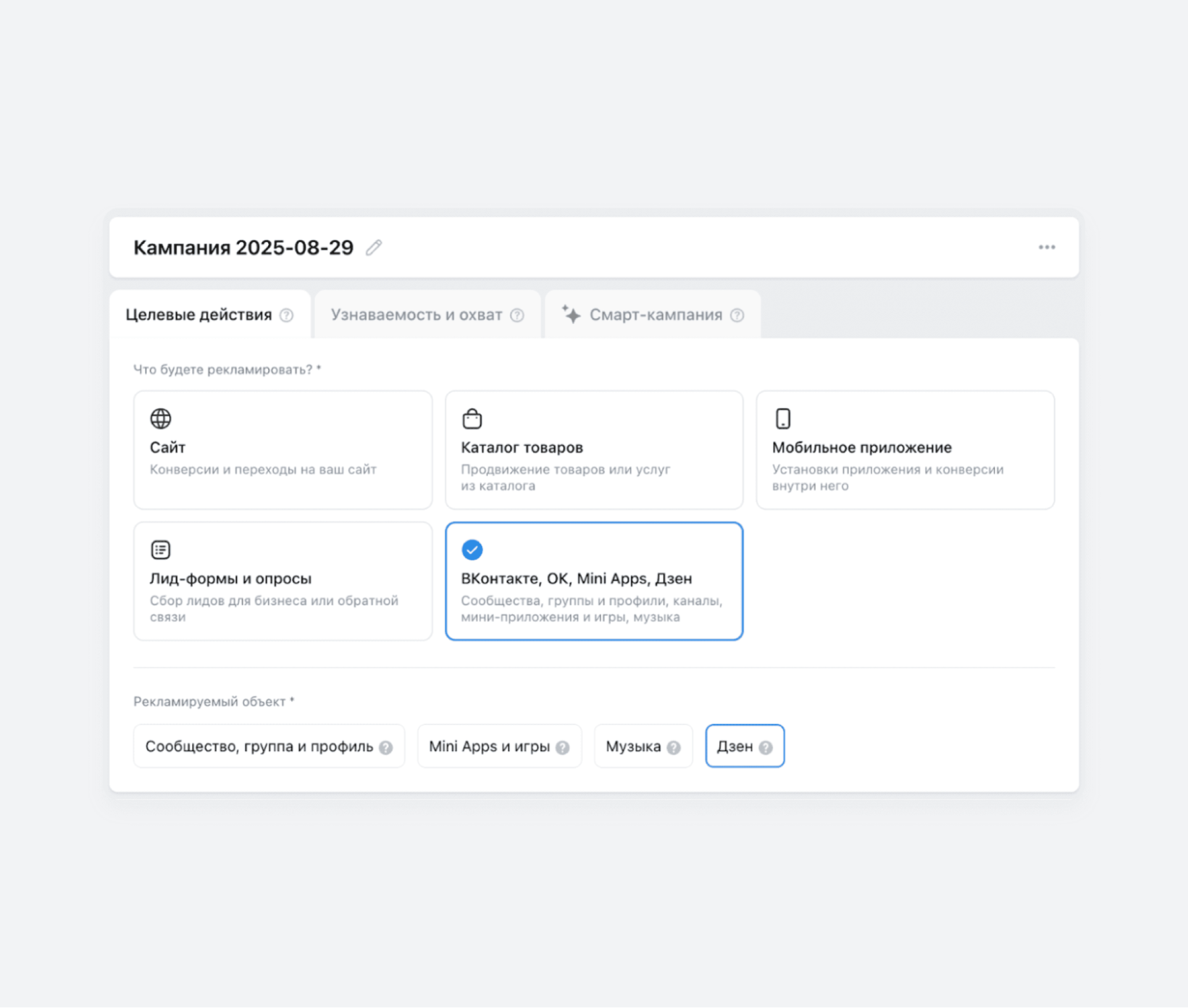1188x1008 pixels.
Task: Select the Сайт advertising option card
Action: click(283, 450)
